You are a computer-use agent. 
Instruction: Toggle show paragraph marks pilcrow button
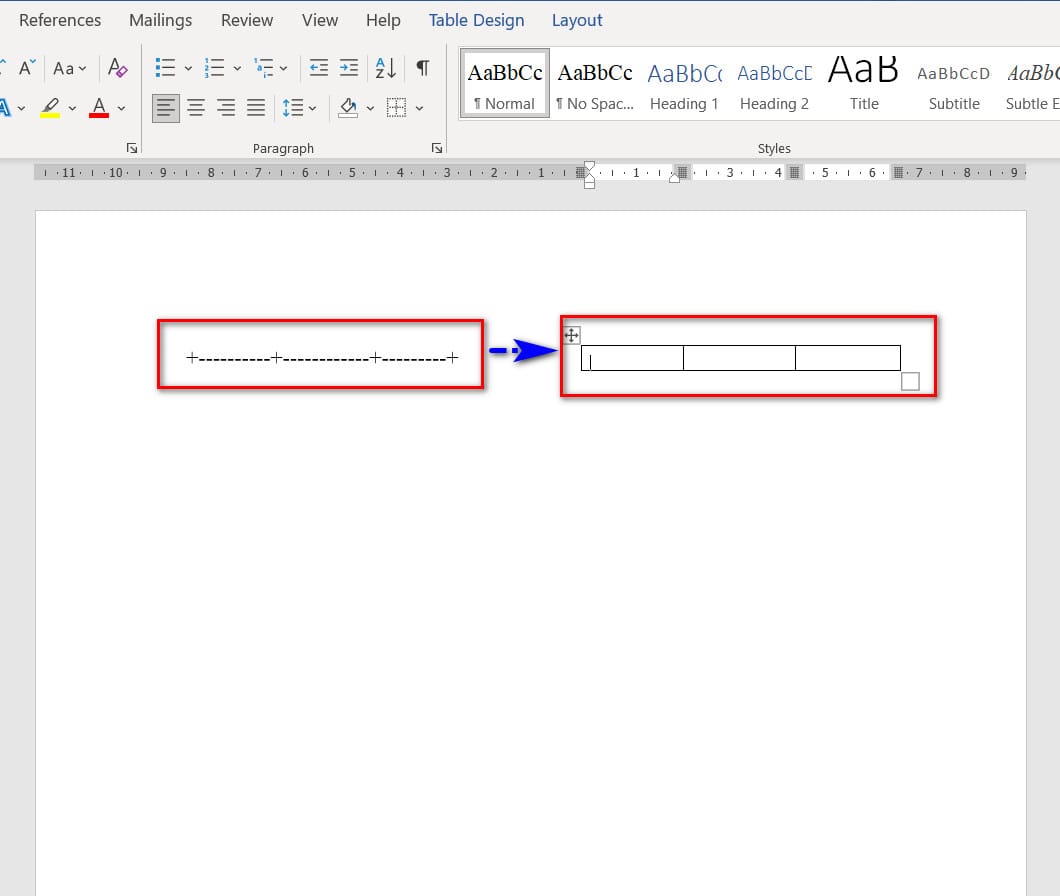pyautogui.click(x=423, y=68)
